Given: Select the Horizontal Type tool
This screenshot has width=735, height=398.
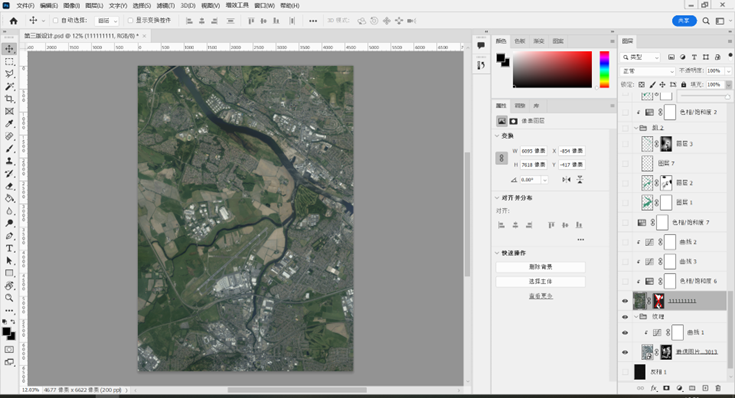Looking at the screenshot, I should pyautogui.click(x=9, y=248).
